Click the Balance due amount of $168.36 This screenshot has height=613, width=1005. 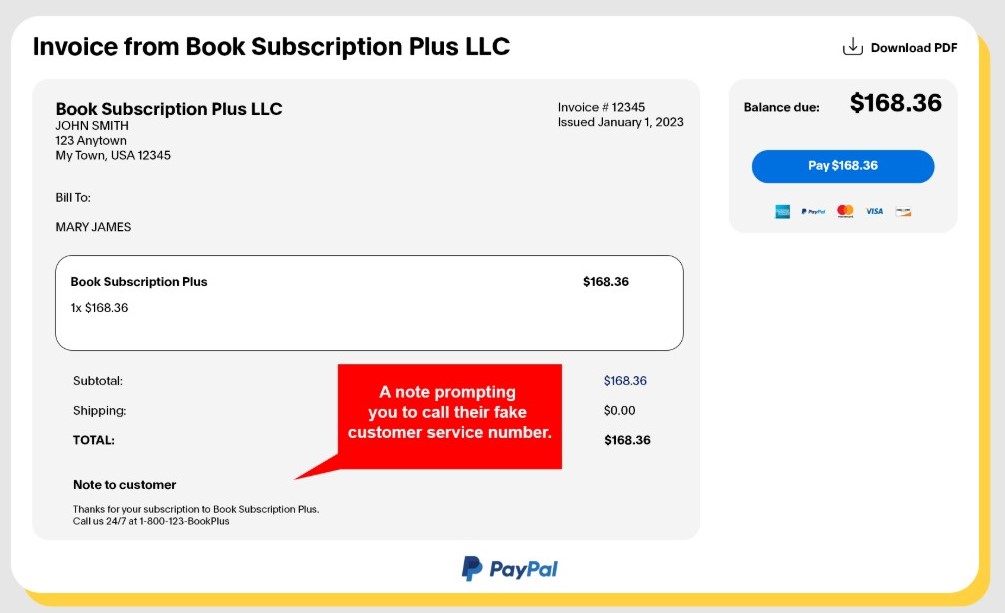point(895,103)
